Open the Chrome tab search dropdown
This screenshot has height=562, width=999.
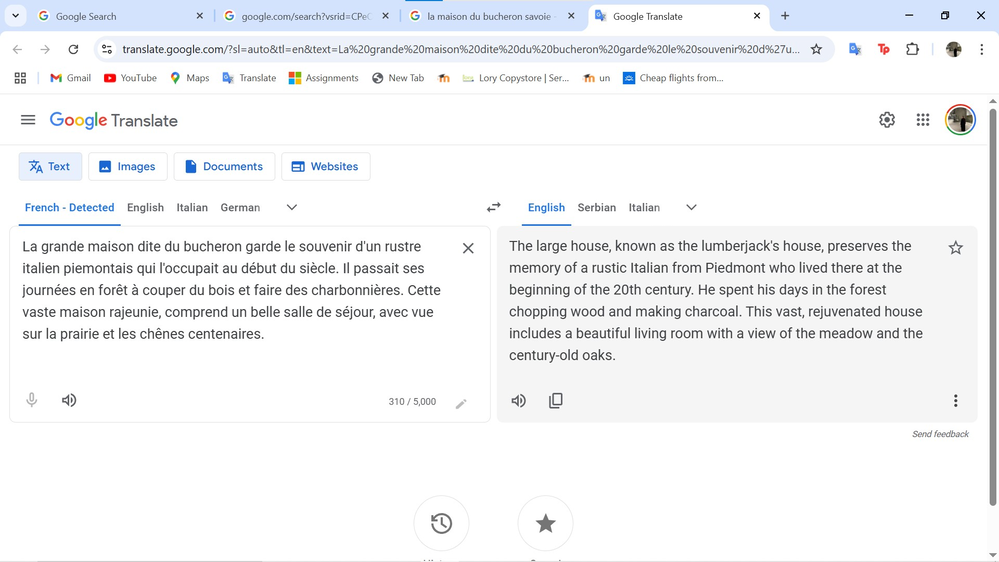pos(15,16)
